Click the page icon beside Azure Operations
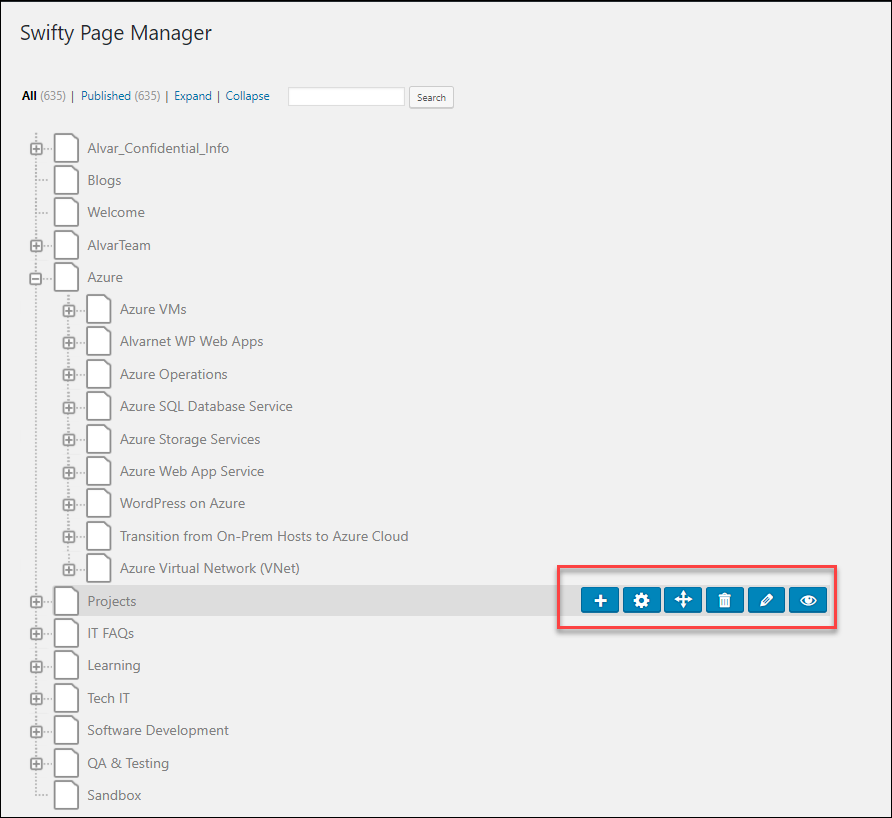Image resolution: width=892 pixels, height=818 pixels. pos(99,374)
